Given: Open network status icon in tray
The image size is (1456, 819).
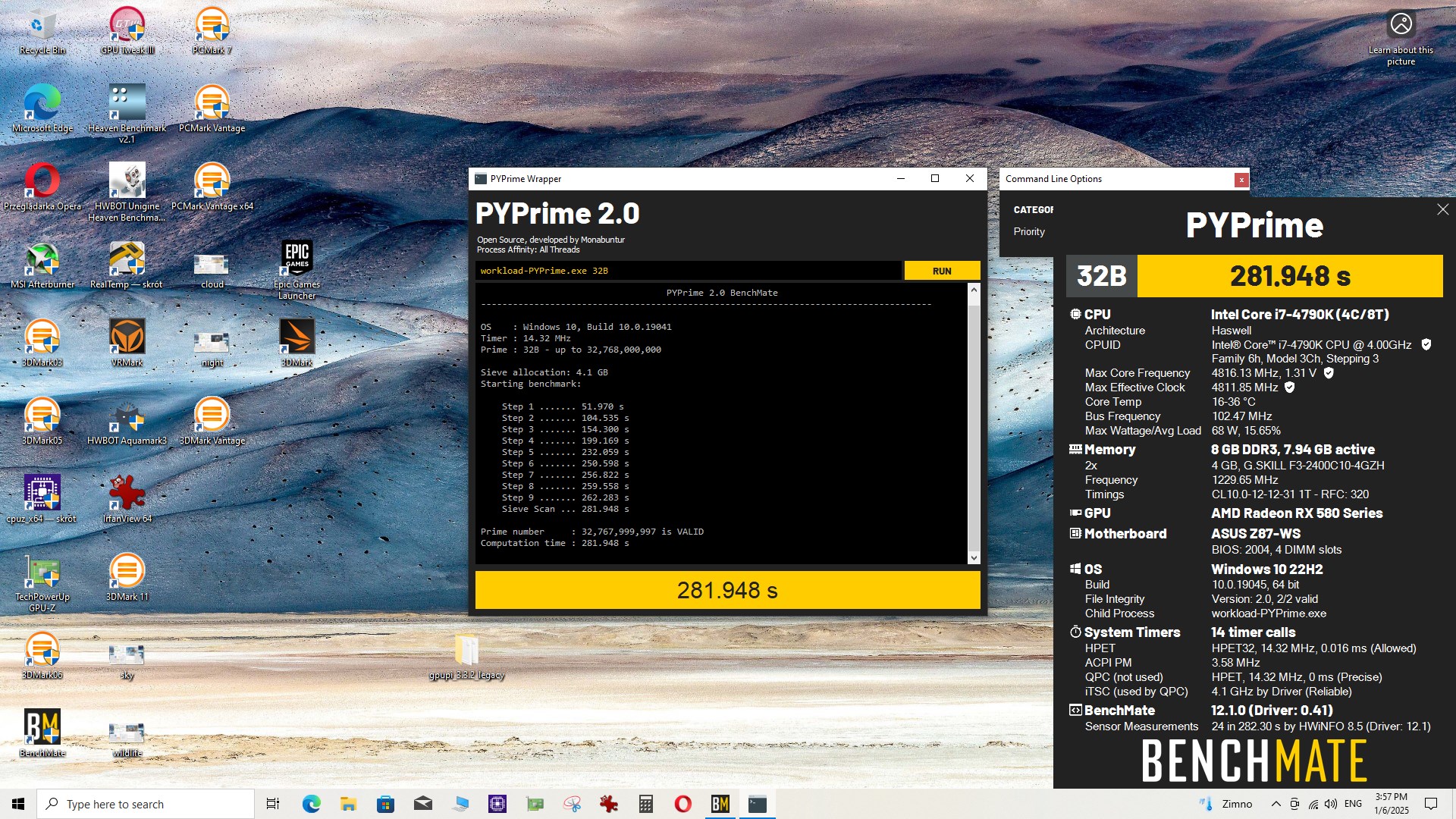Looking at the screenshot, I should click(1313, 804).
